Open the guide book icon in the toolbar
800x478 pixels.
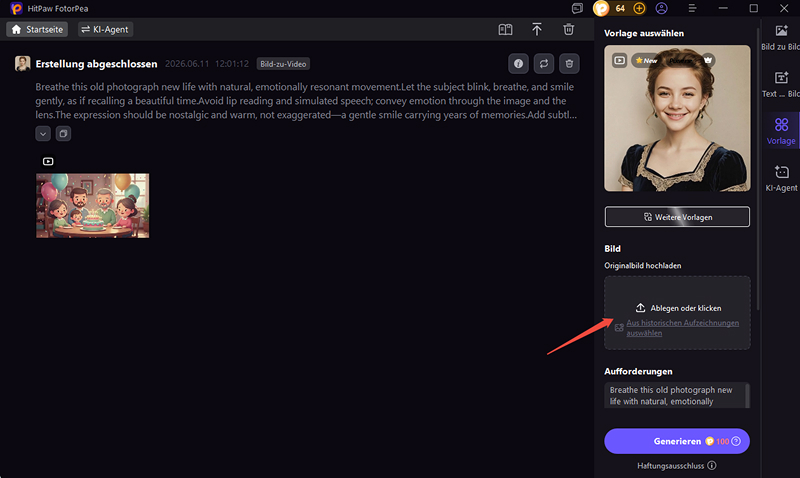(x=505, y=30)
